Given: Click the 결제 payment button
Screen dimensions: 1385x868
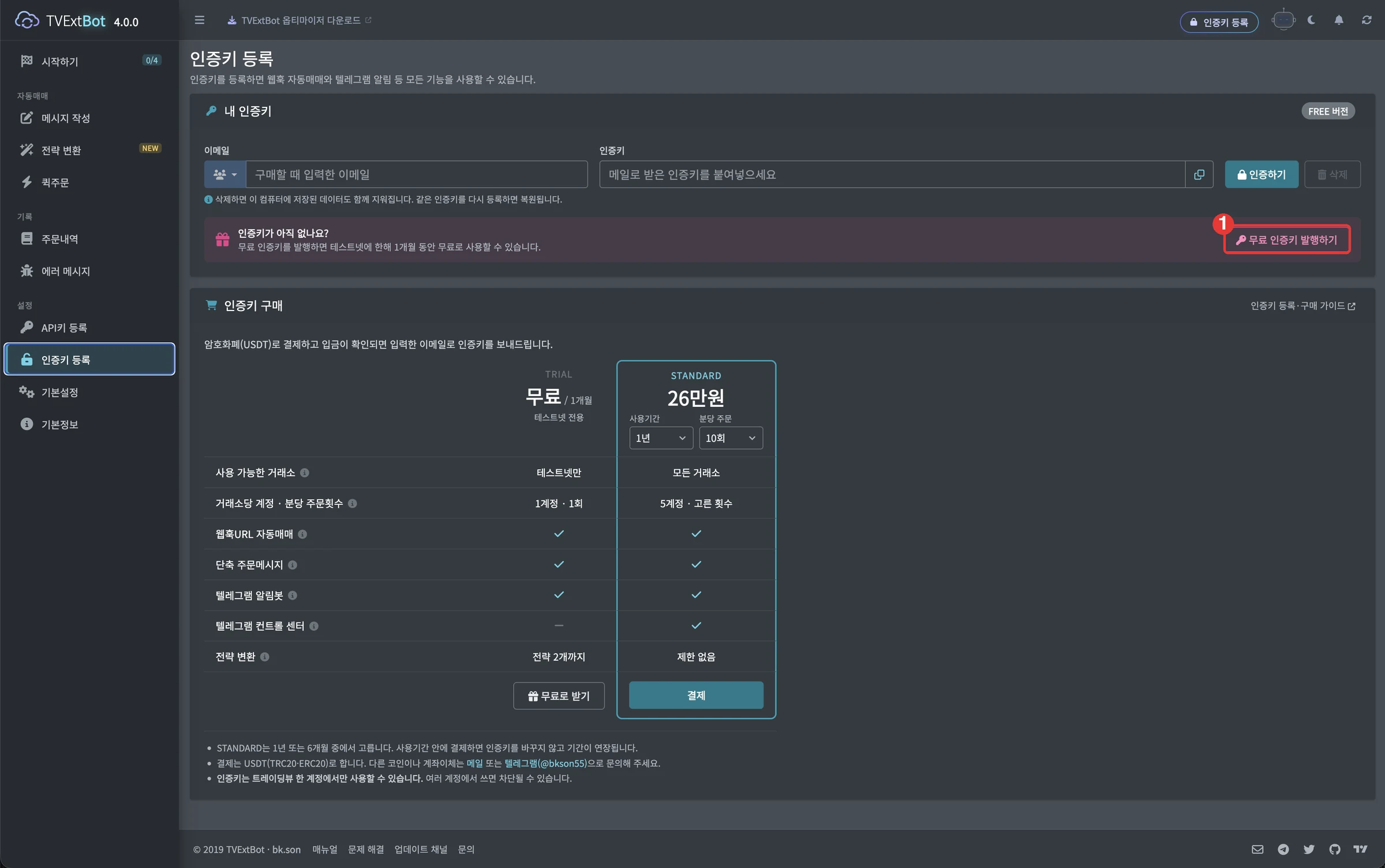Looking at the screenshot, I should (696, 695).
